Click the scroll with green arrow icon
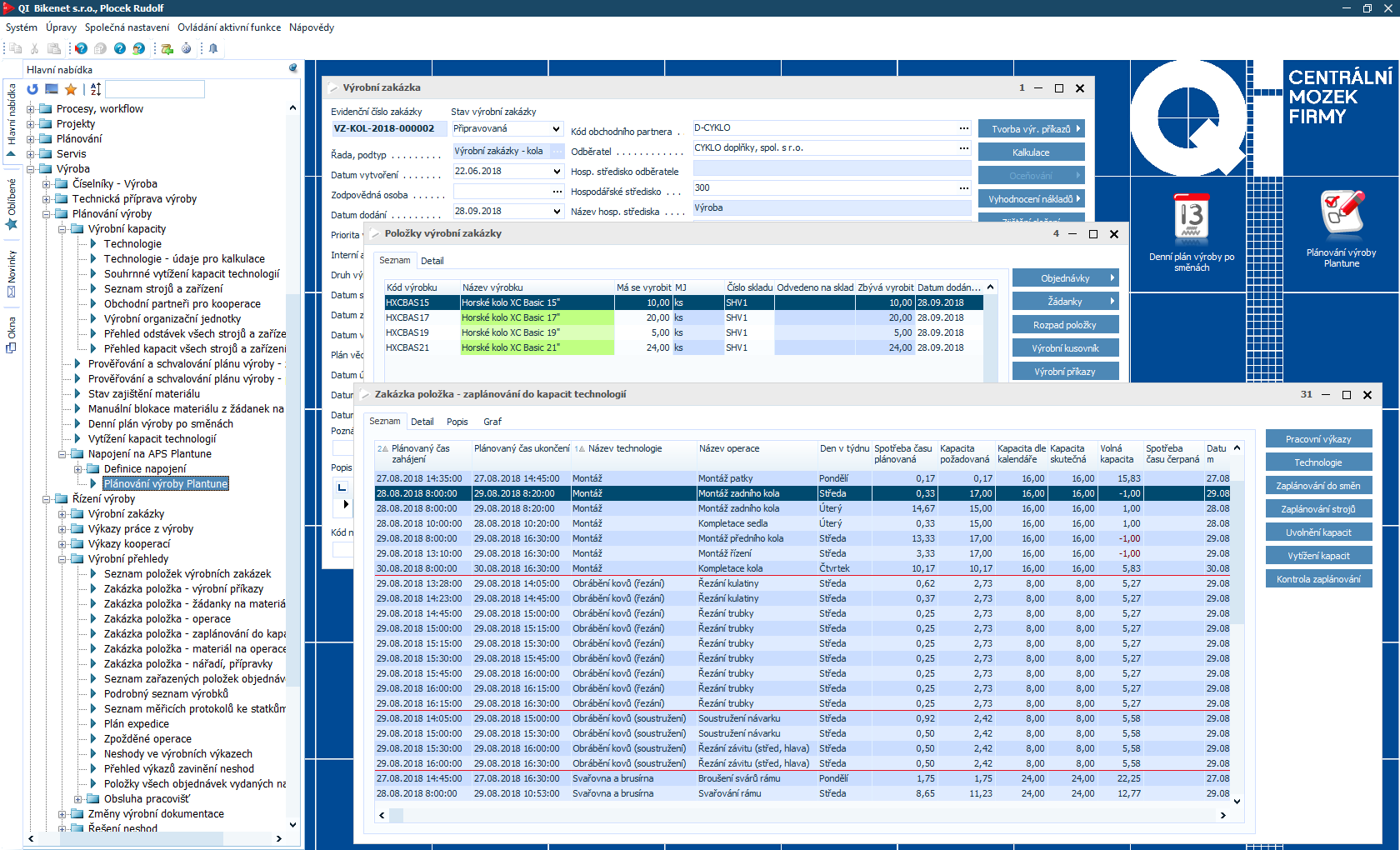Image resolution: width=1400 pixels, height=850 pixels. [x=167, y=49]
